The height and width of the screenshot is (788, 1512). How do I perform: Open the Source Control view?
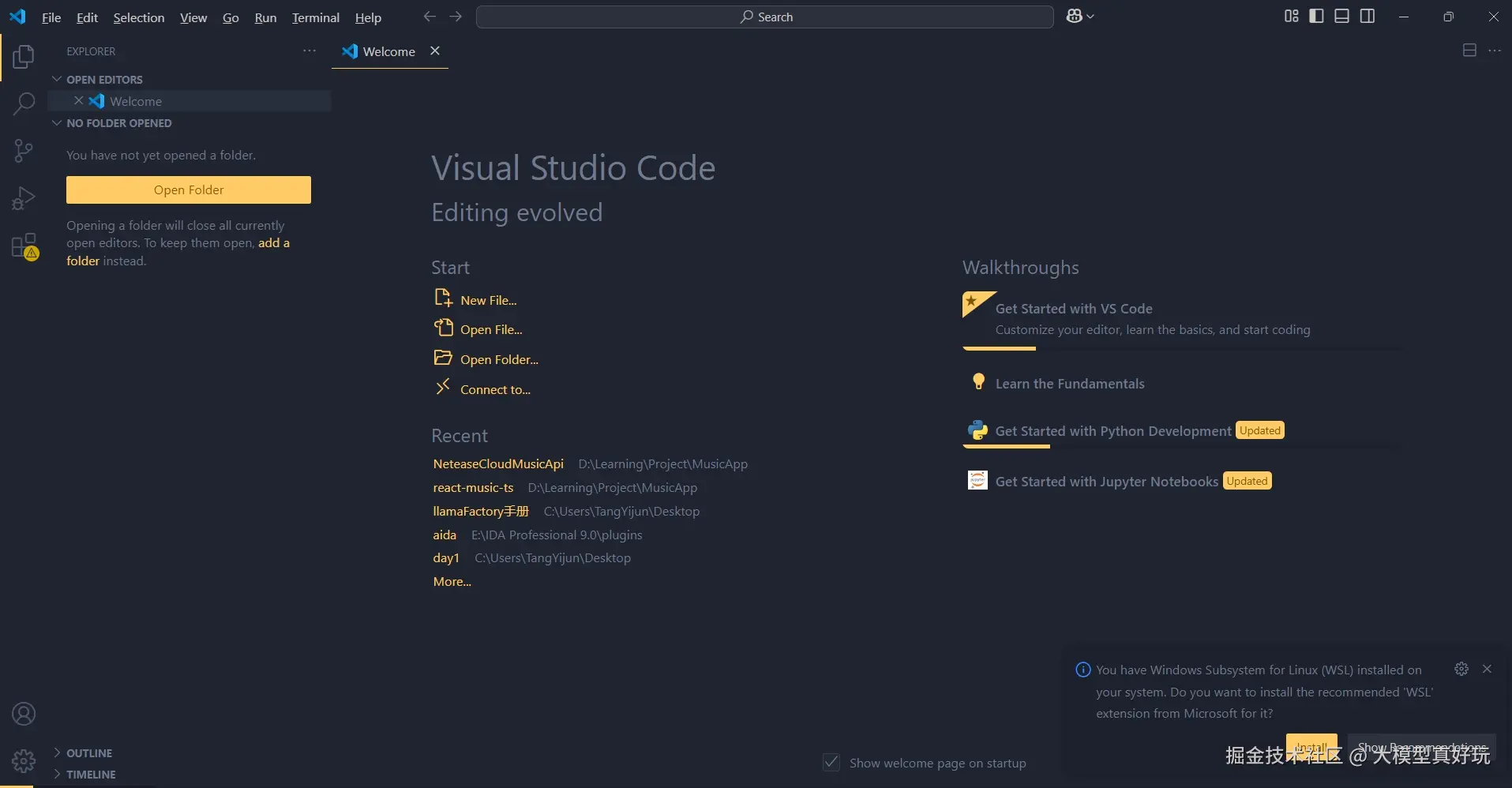coord(24,150)
